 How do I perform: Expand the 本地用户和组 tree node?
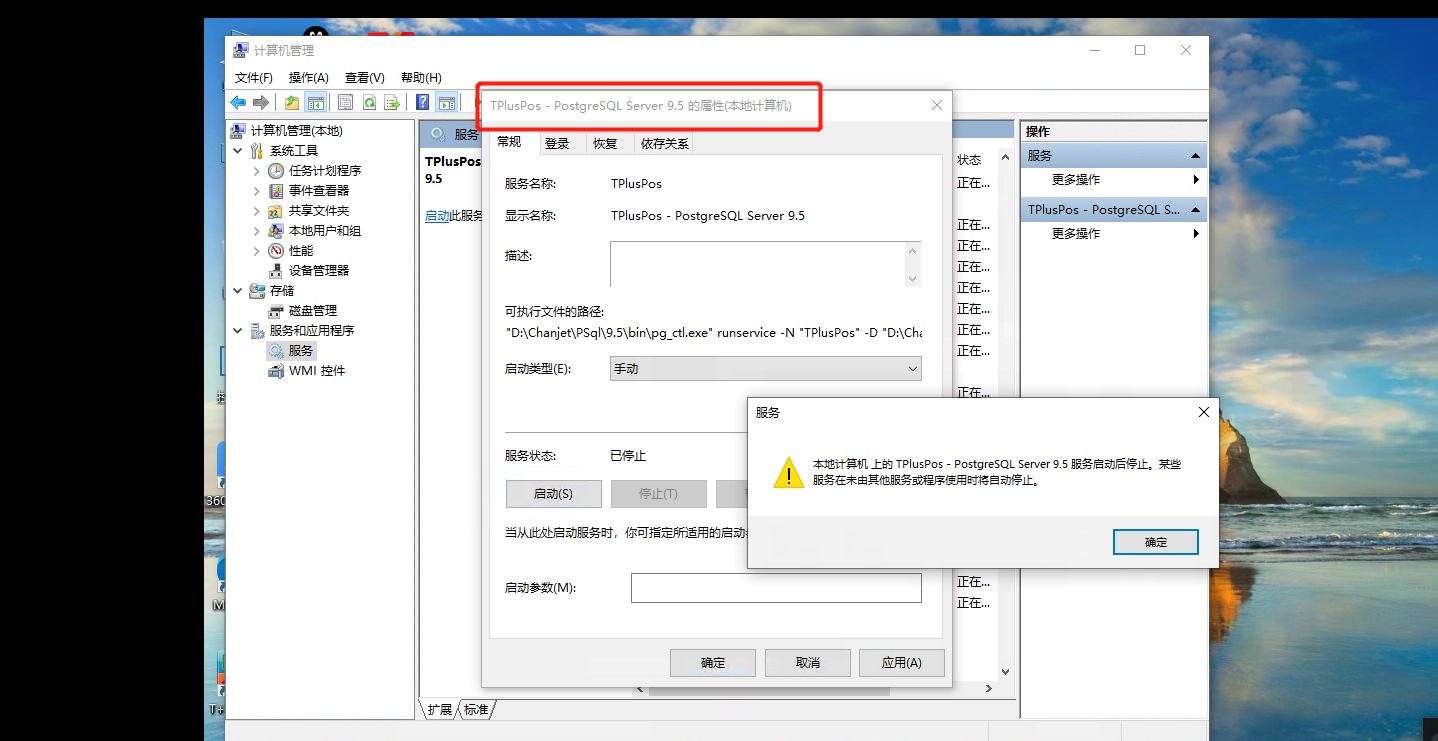coord(257,231)
